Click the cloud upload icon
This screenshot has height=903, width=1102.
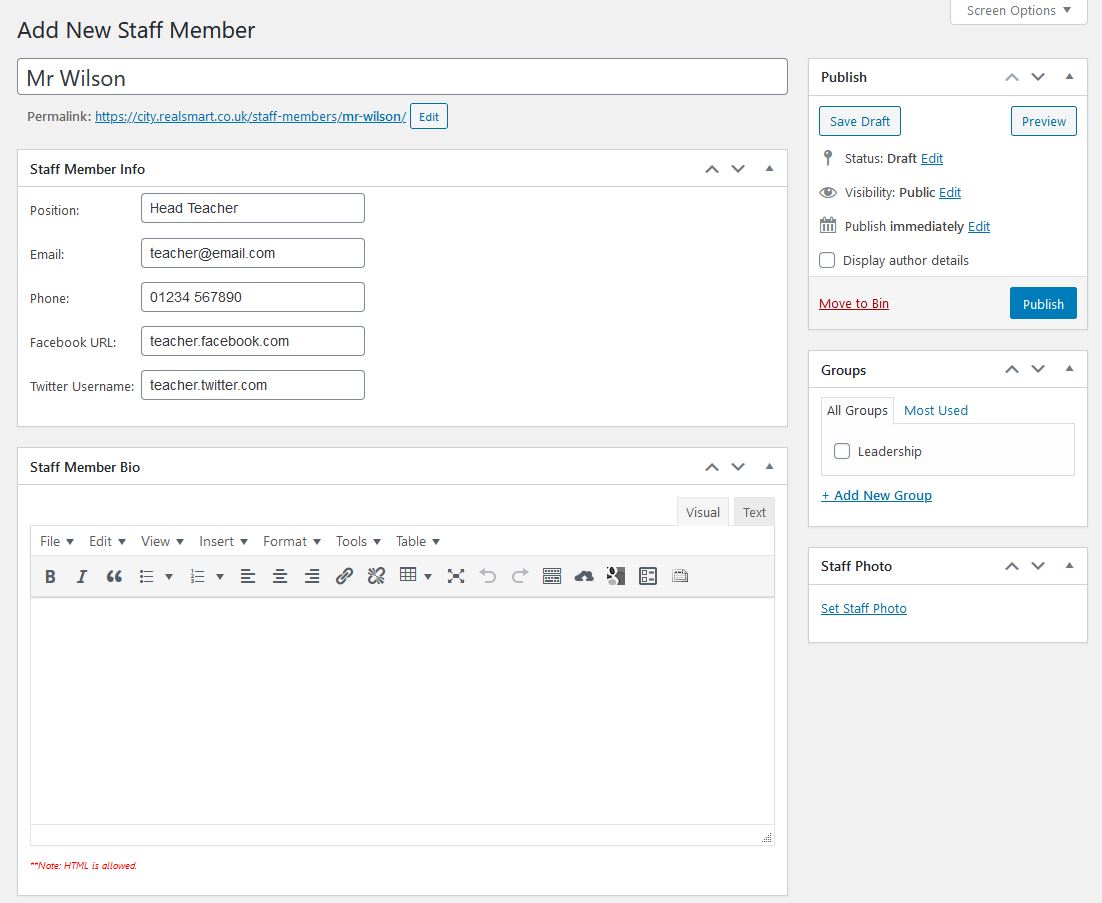(584, 576)
